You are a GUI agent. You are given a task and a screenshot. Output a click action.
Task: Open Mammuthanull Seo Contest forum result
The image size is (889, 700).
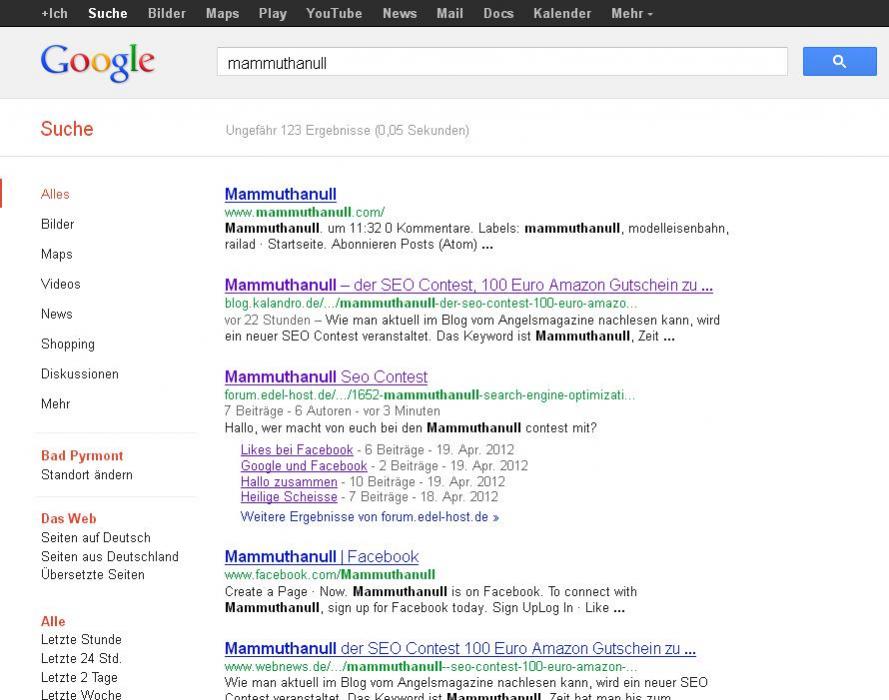(x=326, y=377)
